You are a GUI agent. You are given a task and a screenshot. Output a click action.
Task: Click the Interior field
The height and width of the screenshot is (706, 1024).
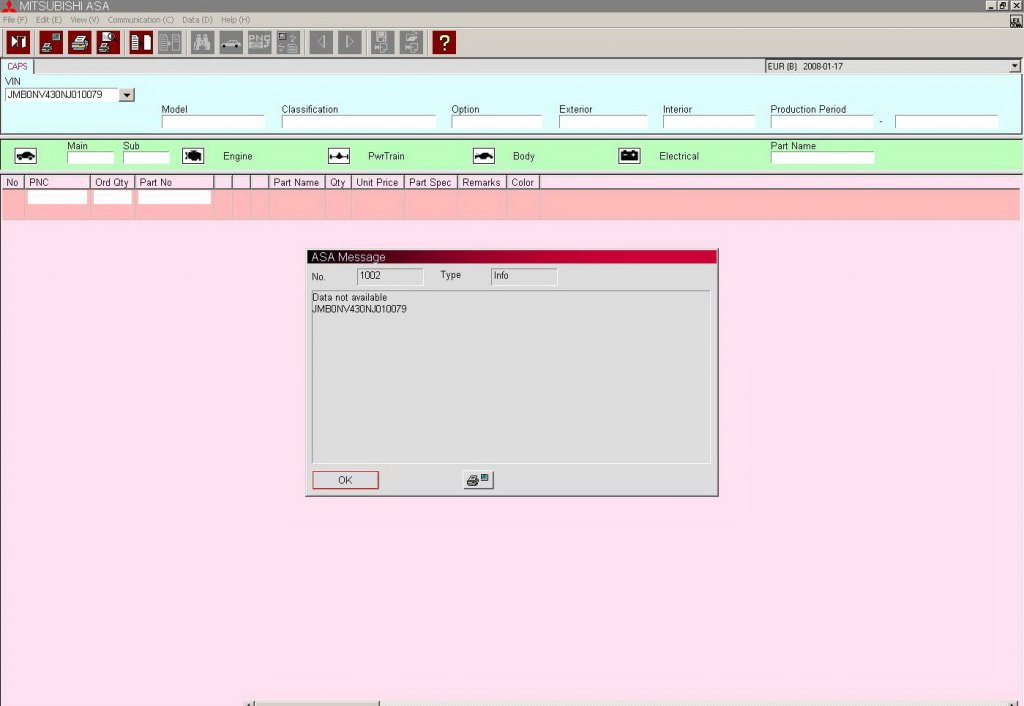709,122
